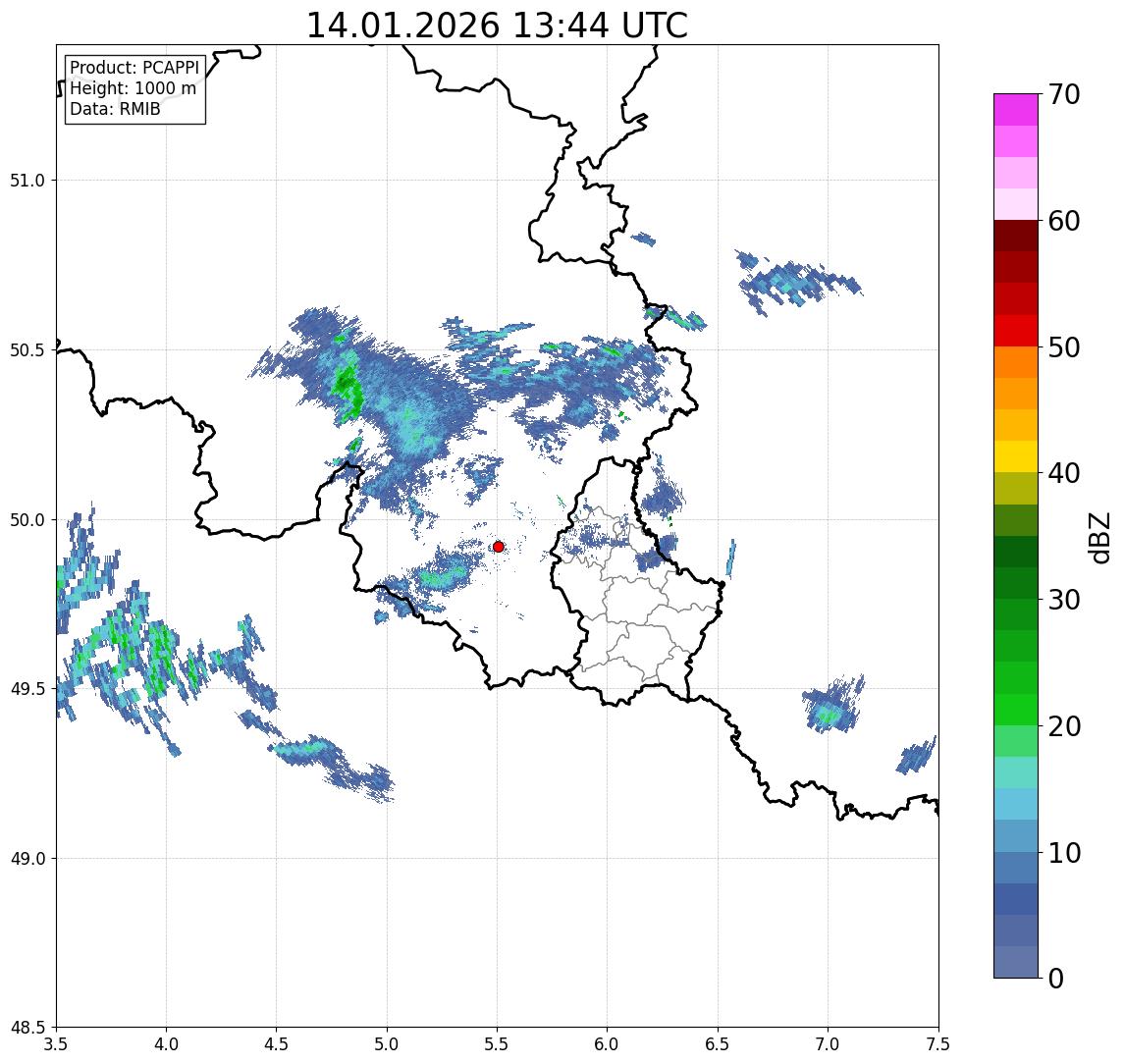Click the longitude axis label 7.5
Image resolution: width=1124 pixels, height=1064 pixels.
tap(938, 1044)
